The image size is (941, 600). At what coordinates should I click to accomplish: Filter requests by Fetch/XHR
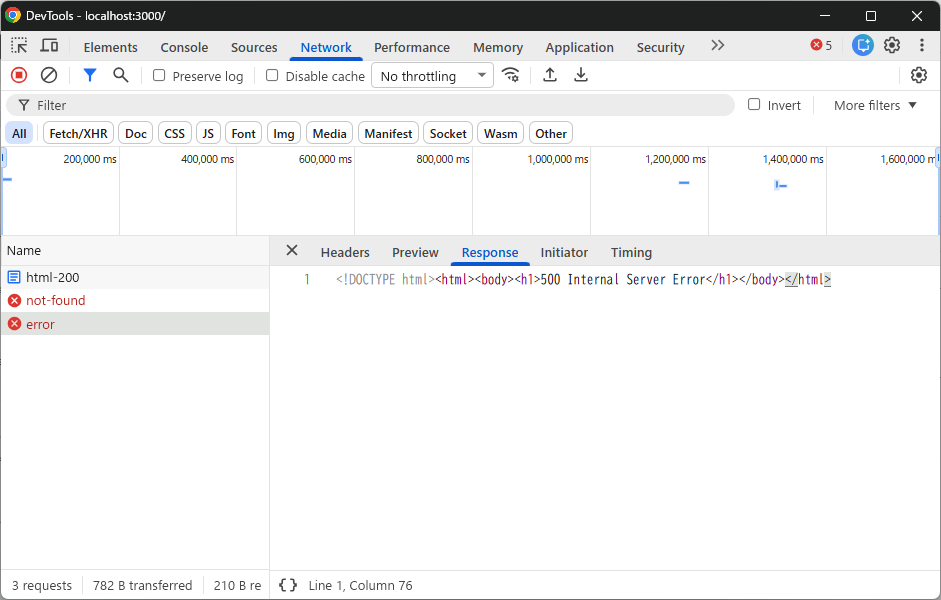point(79,133)
